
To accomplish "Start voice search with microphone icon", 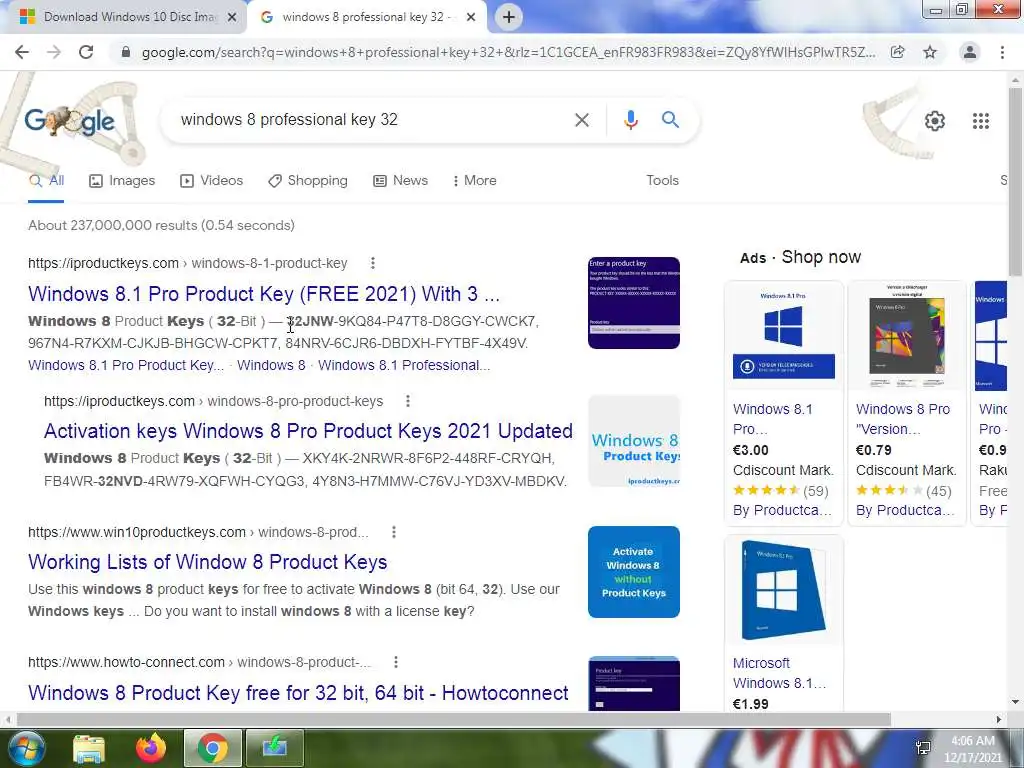I will click(x=631, y=120).
